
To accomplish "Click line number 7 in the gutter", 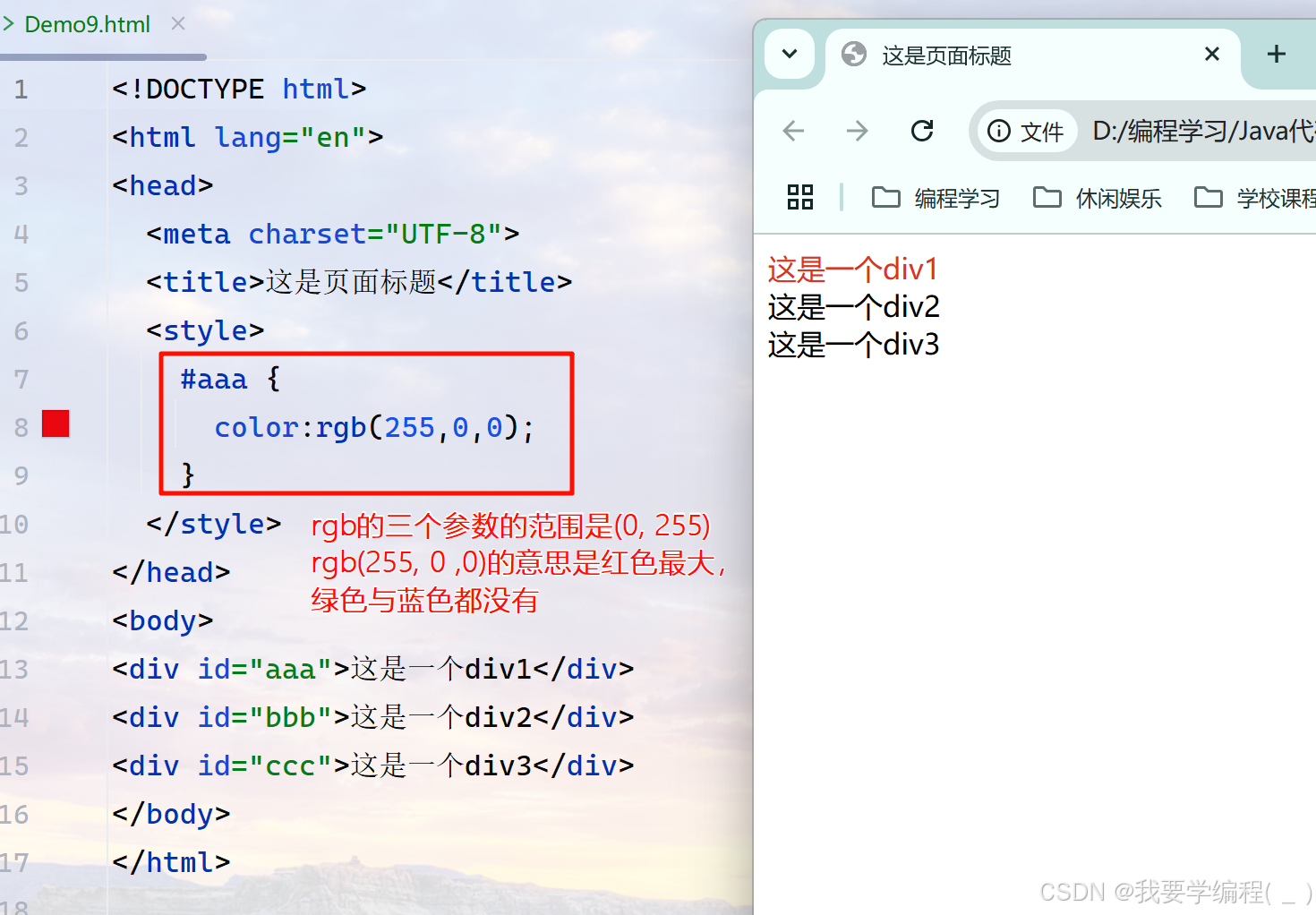I will pyautogui.click(x=21, y=380).
